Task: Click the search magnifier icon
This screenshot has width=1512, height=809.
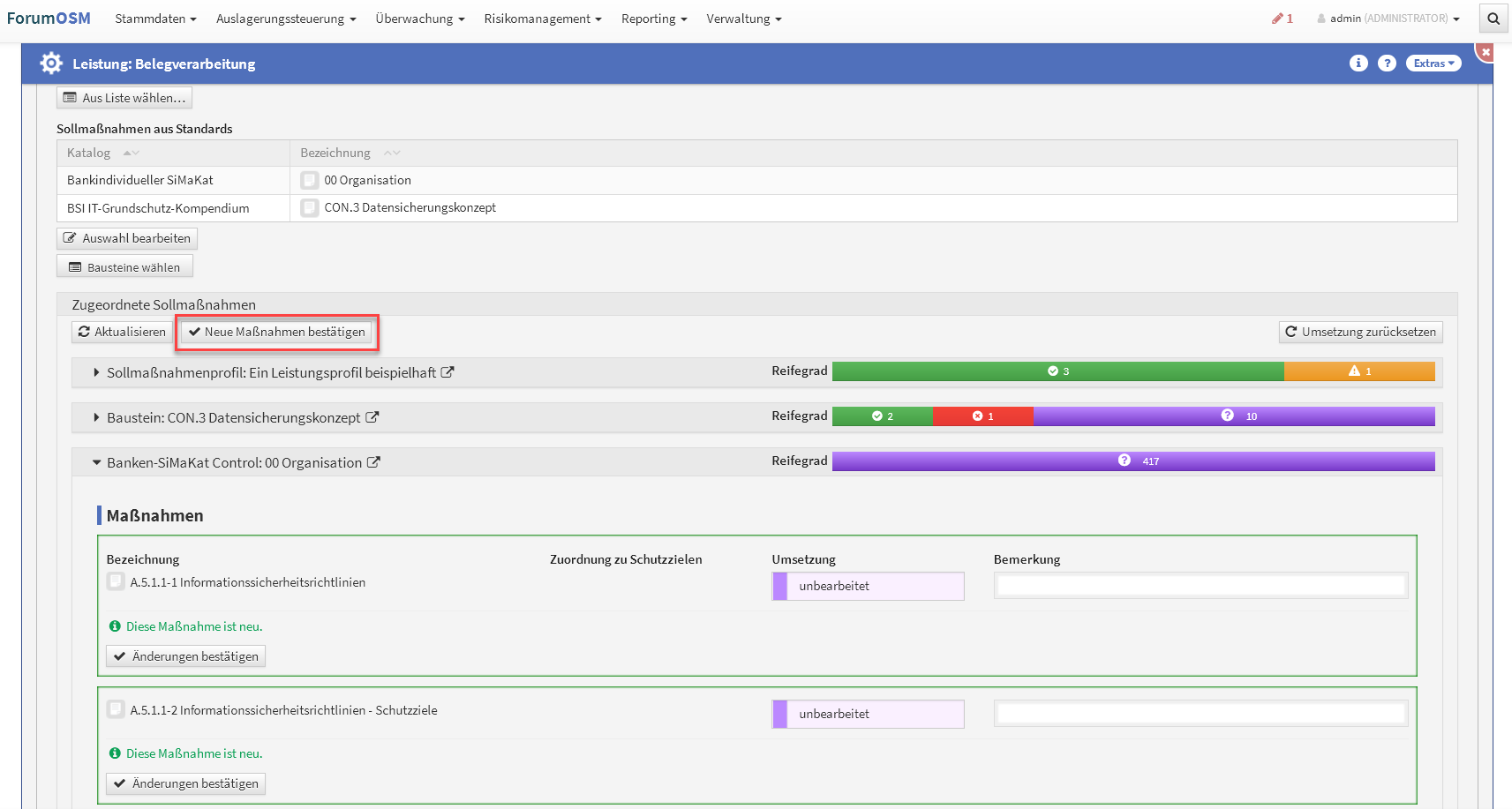Action: click(x=1493, y=19)
